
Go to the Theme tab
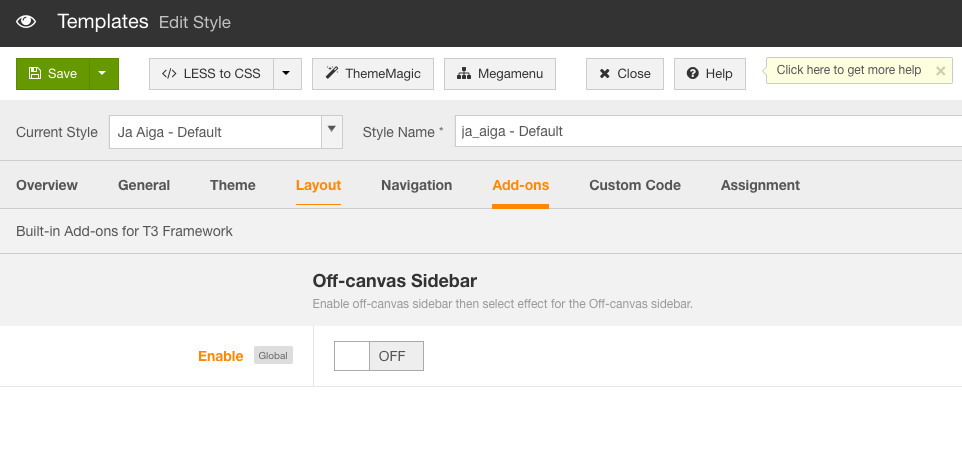[x=233, y=185]
